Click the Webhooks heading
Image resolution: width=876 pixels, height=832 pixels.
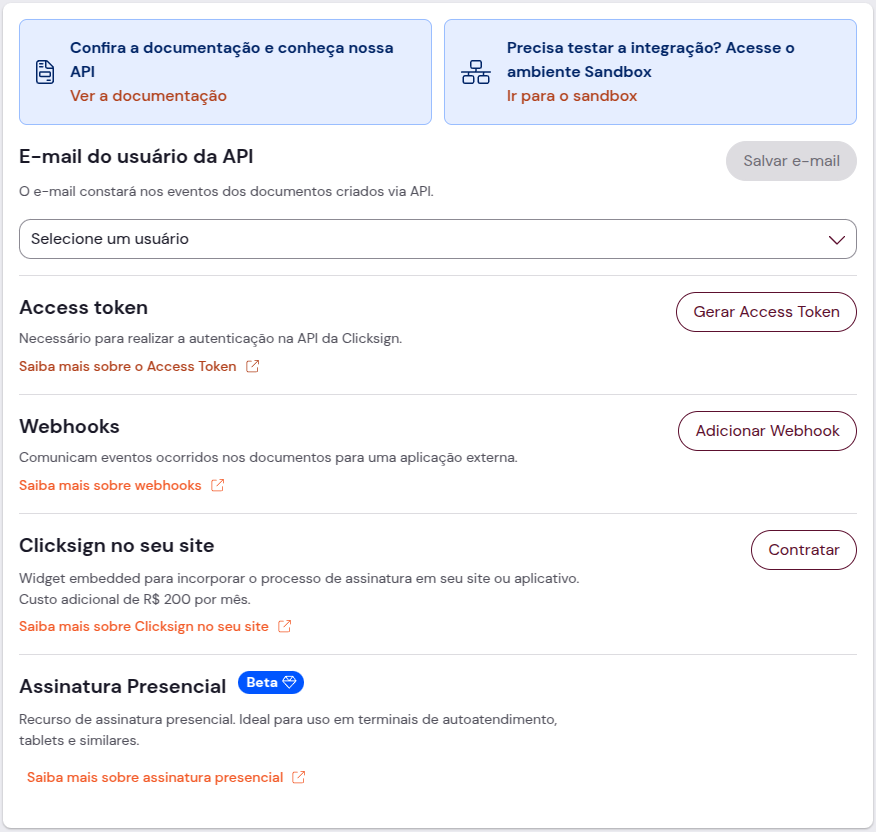69,426
